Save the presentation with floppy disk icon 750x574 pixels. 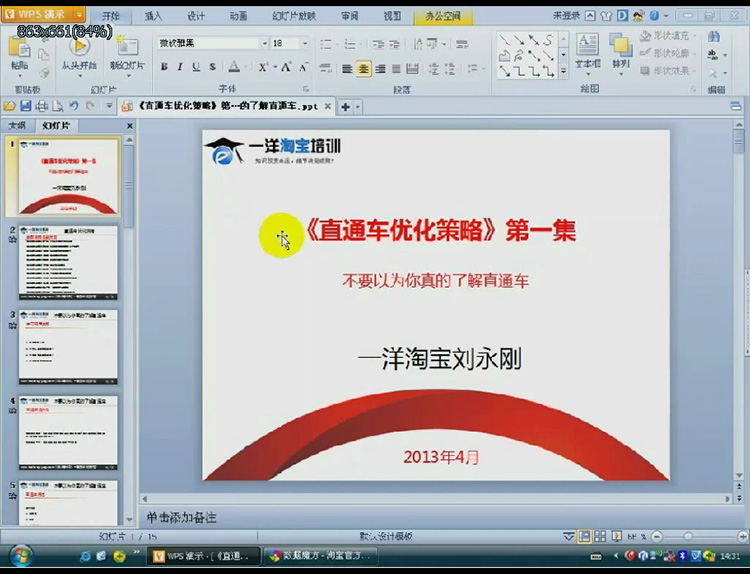click(x=26, y=106)
